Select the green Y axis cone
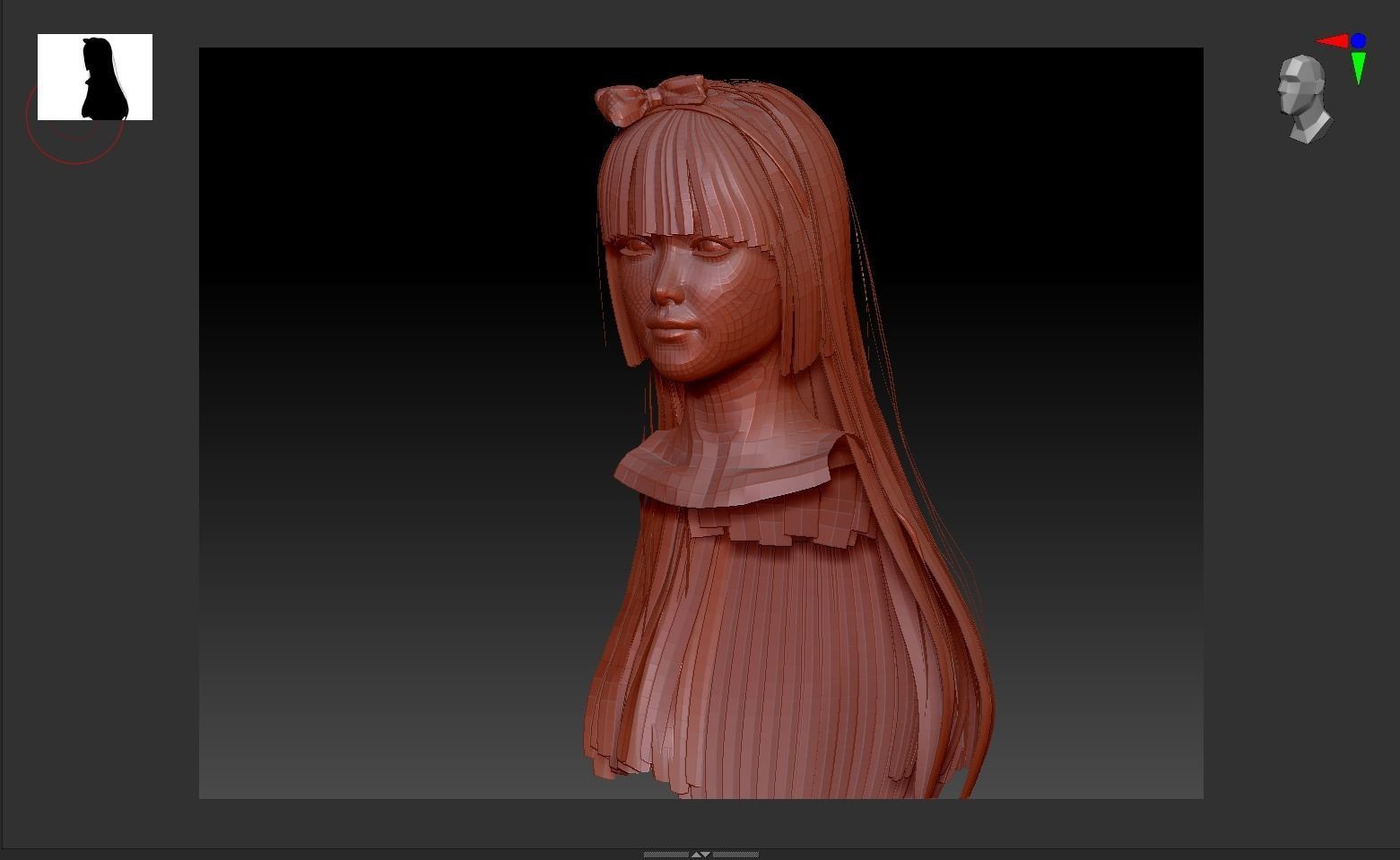The height and width of the screenshot is (860, 1400). [1359, 68]
